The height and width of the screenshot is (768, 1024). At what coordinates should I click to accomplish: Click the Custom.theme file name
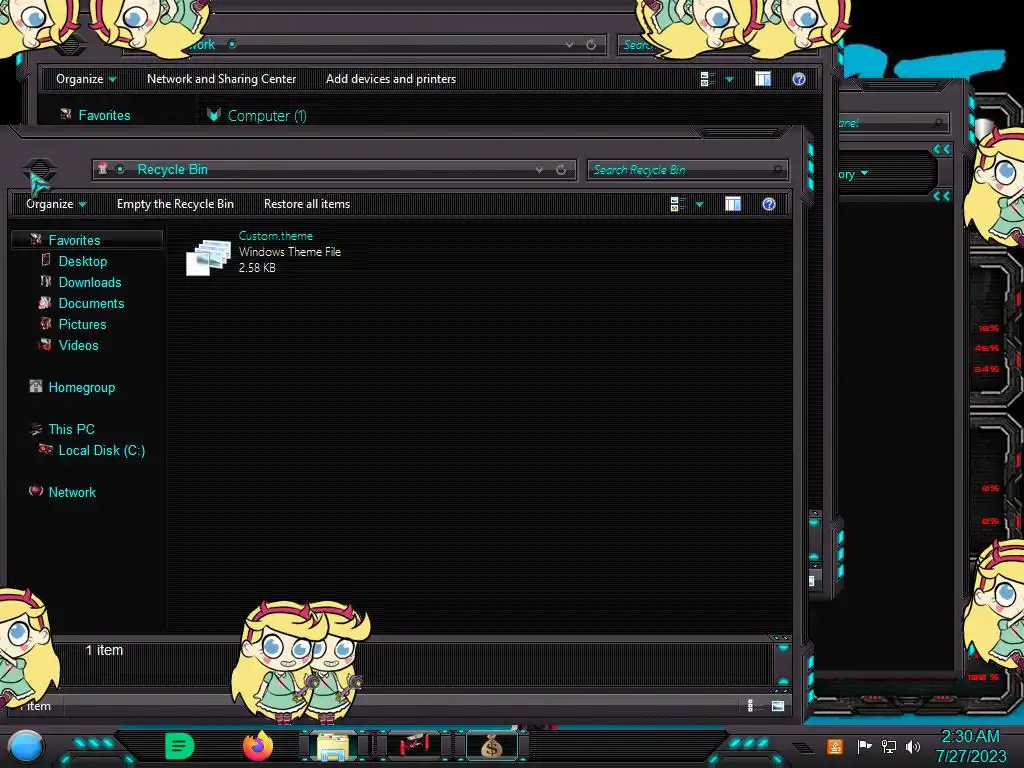(x=276, y=236)
